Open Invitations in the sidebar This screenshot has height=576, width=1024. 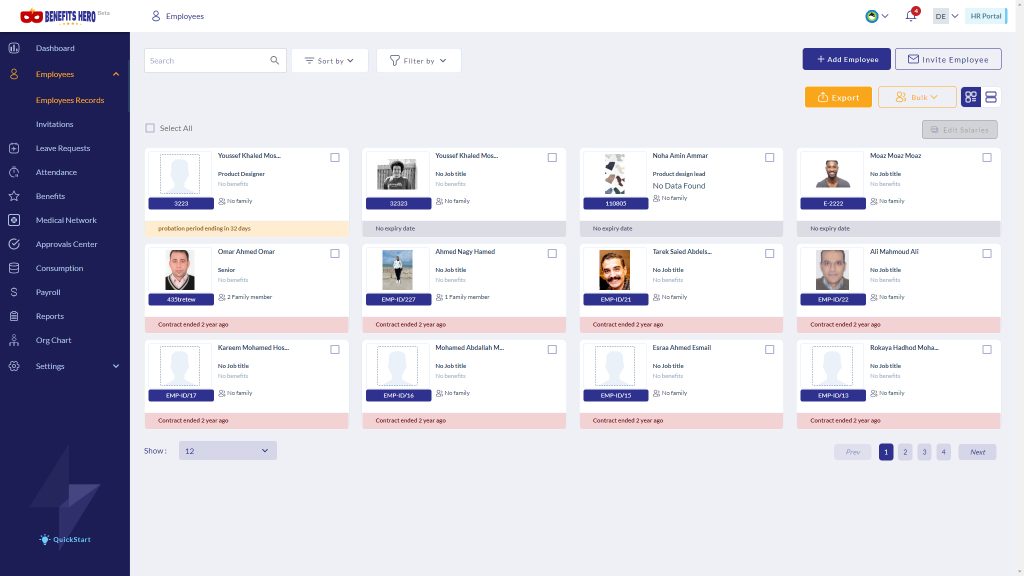54,124
